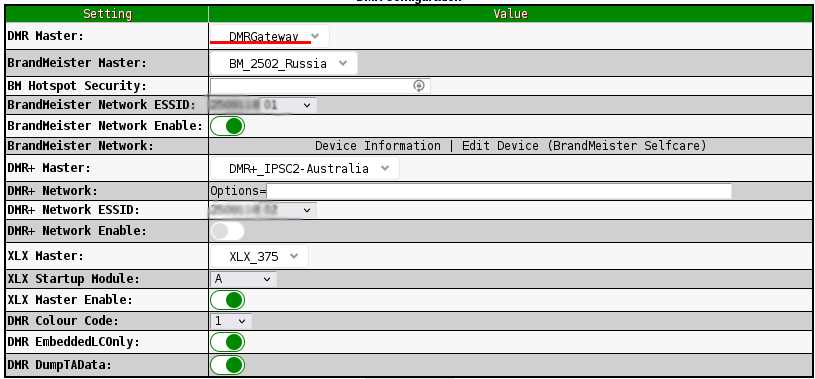Toggle the BrandMeister Network Enable switch

tap(227, 126)
